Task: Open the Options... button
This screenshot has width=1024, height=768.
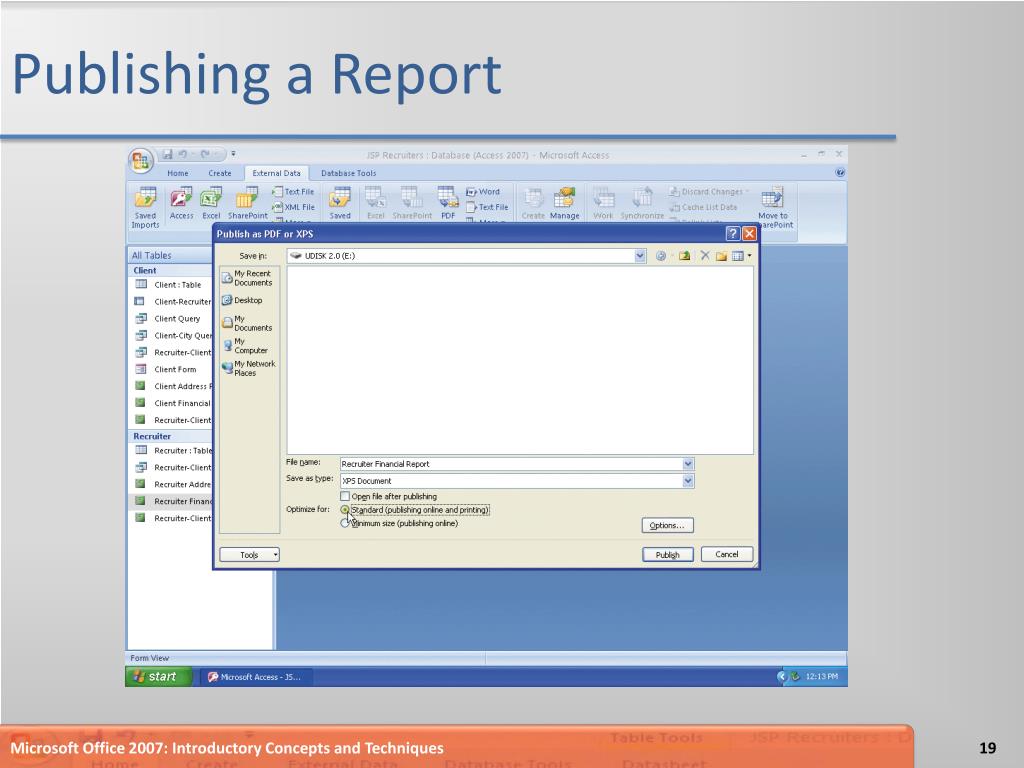Action: click(667, 525)
